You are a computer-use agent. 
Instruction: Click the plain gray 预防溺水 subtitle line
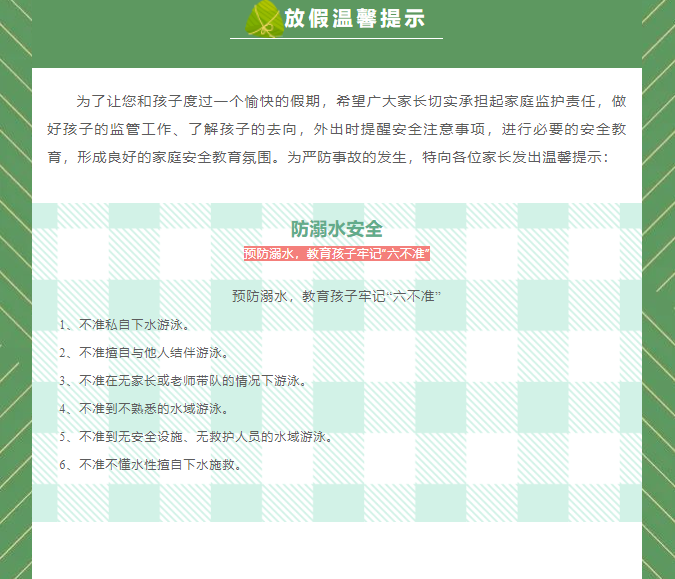point(337,296)
